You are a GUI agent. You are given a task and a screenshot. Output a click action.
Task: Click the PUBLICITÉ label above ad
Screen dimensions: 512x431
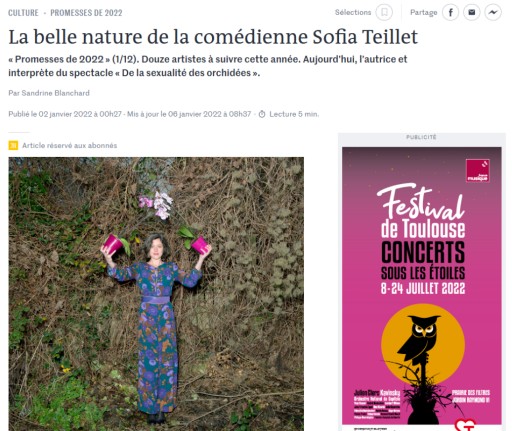pos(421,137)
